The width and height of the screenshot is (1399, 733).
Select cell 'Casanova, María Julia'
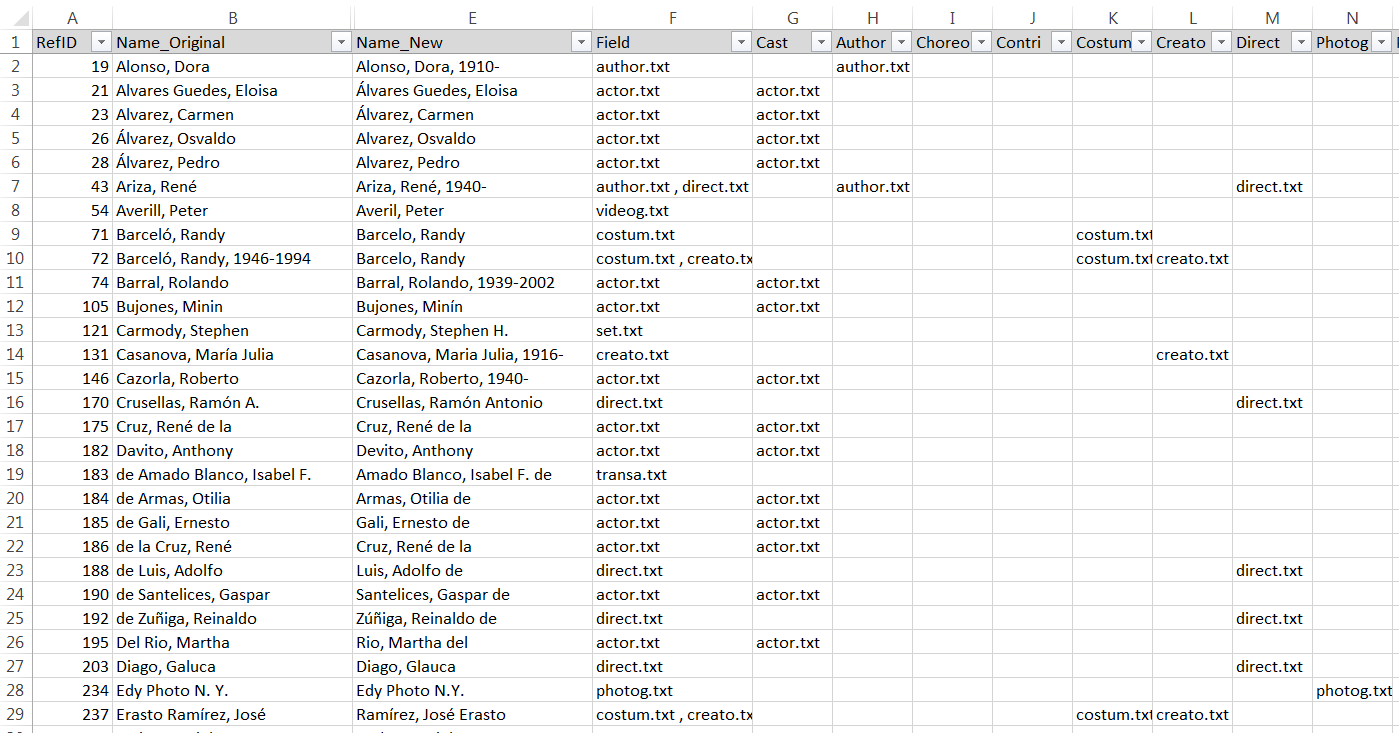point(232,354)
